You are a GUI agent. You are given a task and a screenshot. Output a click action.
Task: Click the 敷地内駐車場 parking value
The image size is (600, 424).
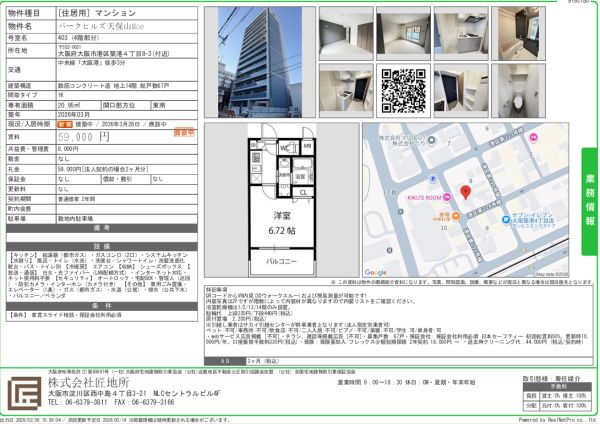click(x=75, y=219)
